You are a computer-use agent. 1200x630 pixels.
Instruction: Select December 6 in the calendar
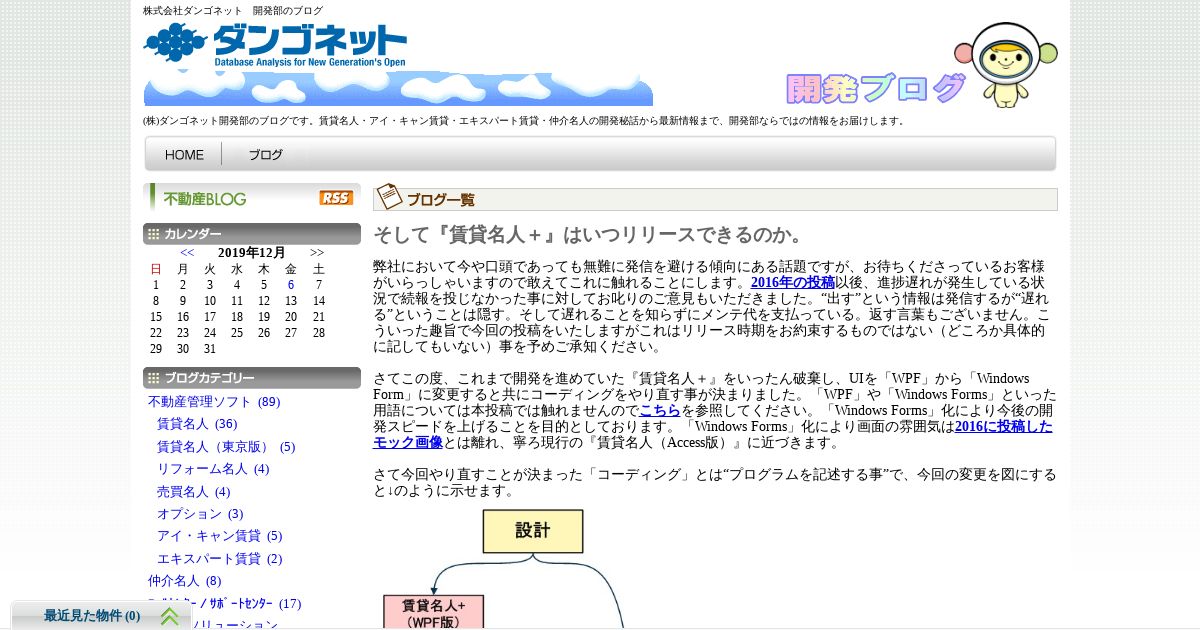point(291,285)
